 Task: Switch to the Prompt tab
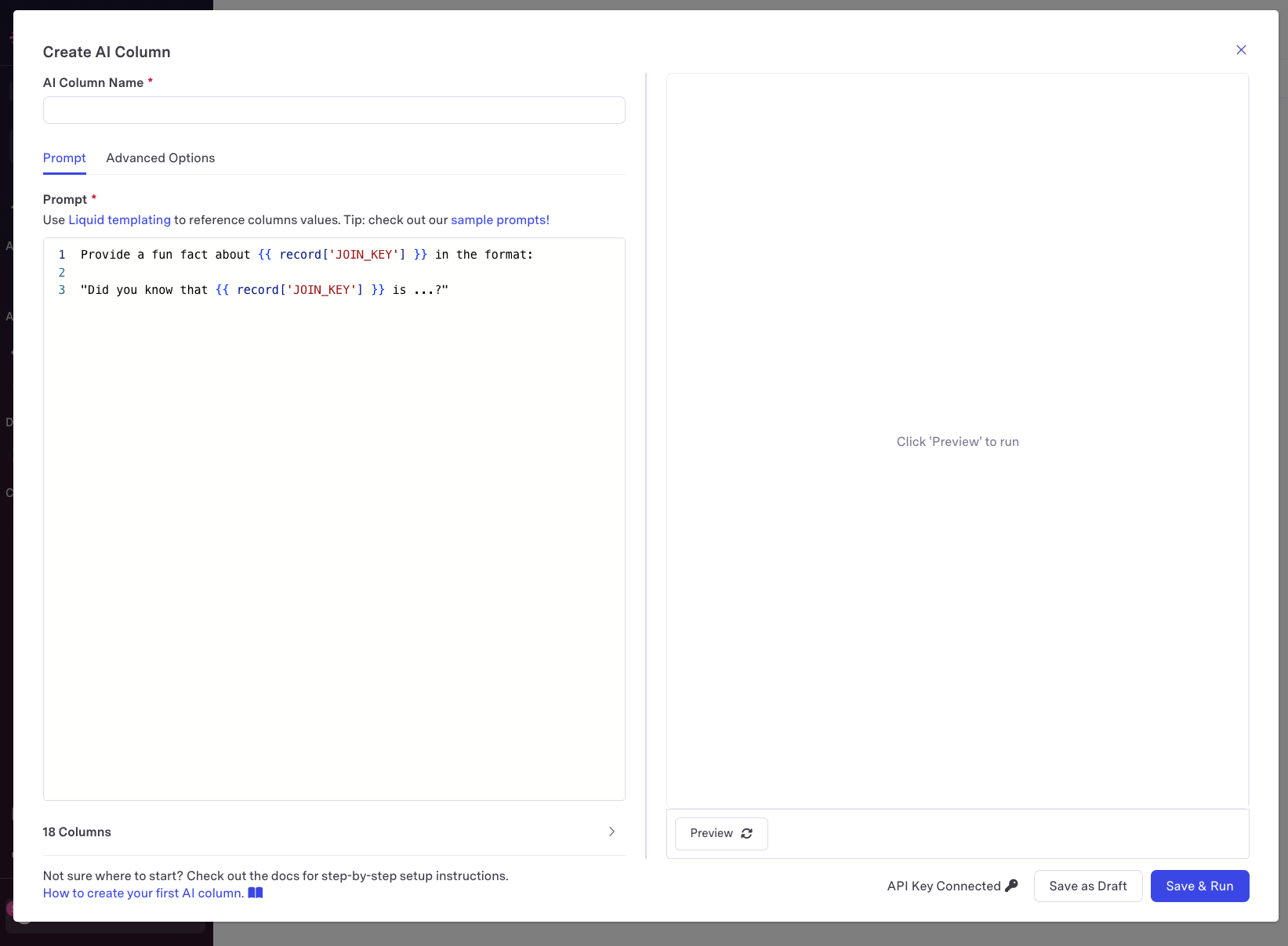64,158
